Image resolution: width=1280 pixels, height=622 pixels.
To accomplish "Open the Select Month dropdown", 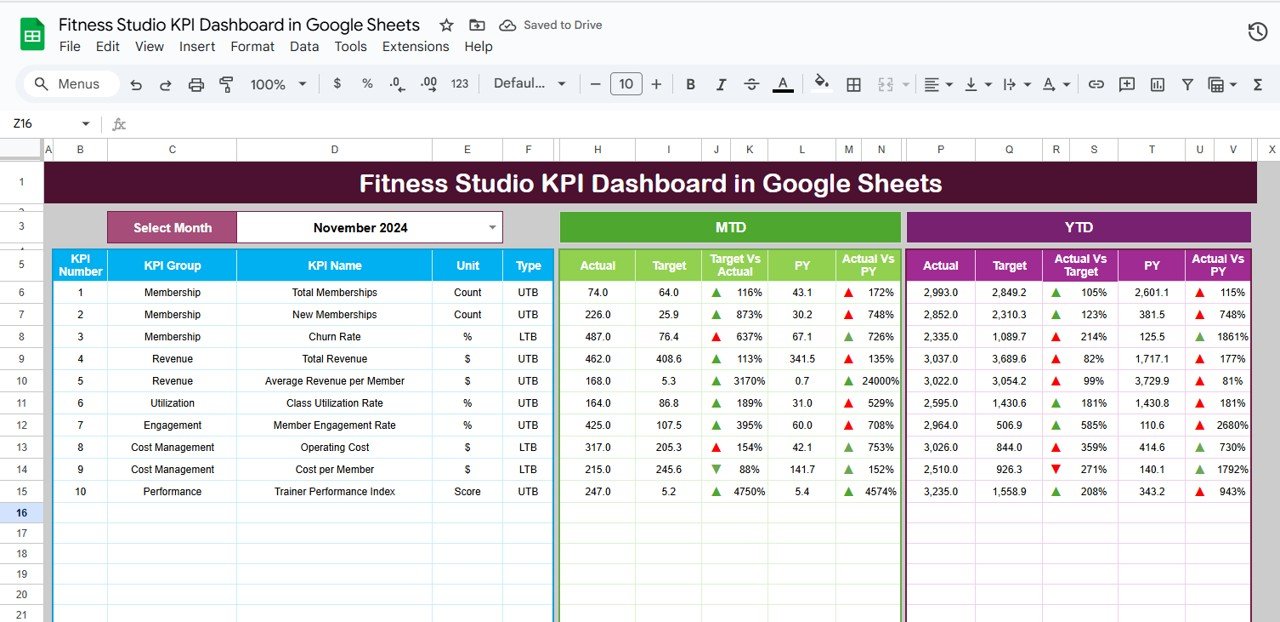I will pos(492,227).
